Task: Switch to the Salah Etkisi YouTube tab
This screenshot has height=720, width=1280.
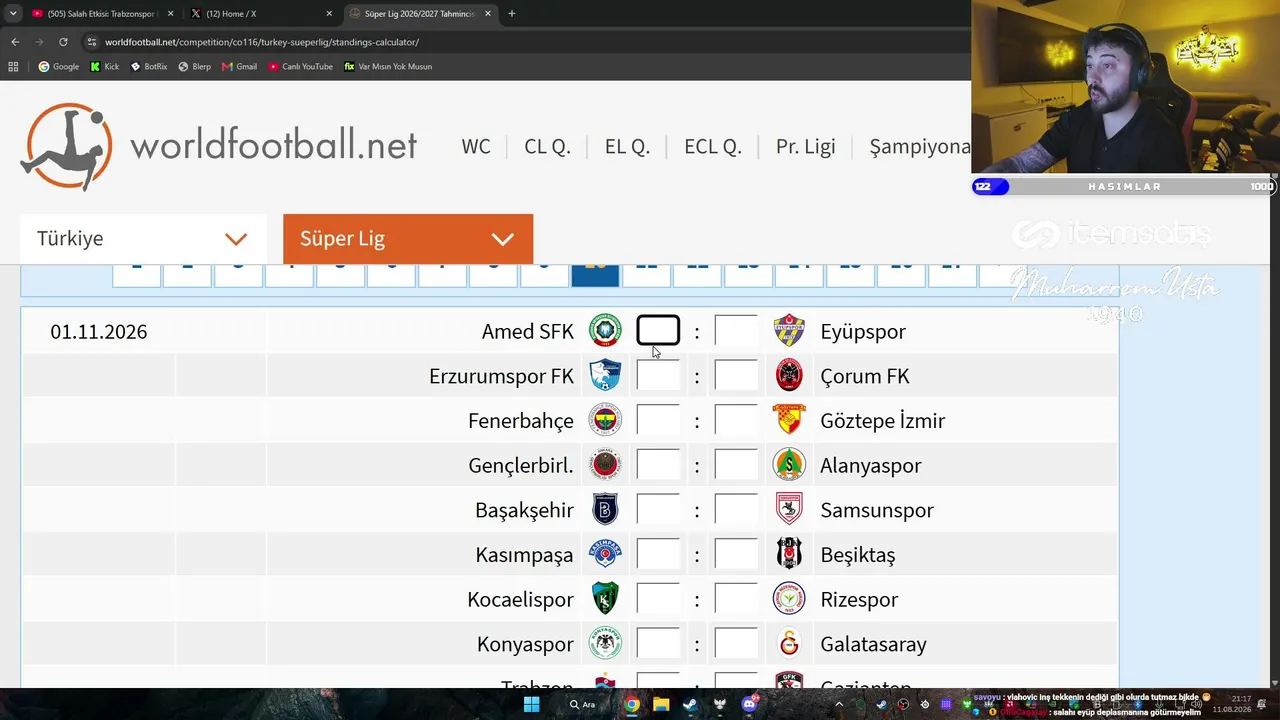Action: (101, 14)
